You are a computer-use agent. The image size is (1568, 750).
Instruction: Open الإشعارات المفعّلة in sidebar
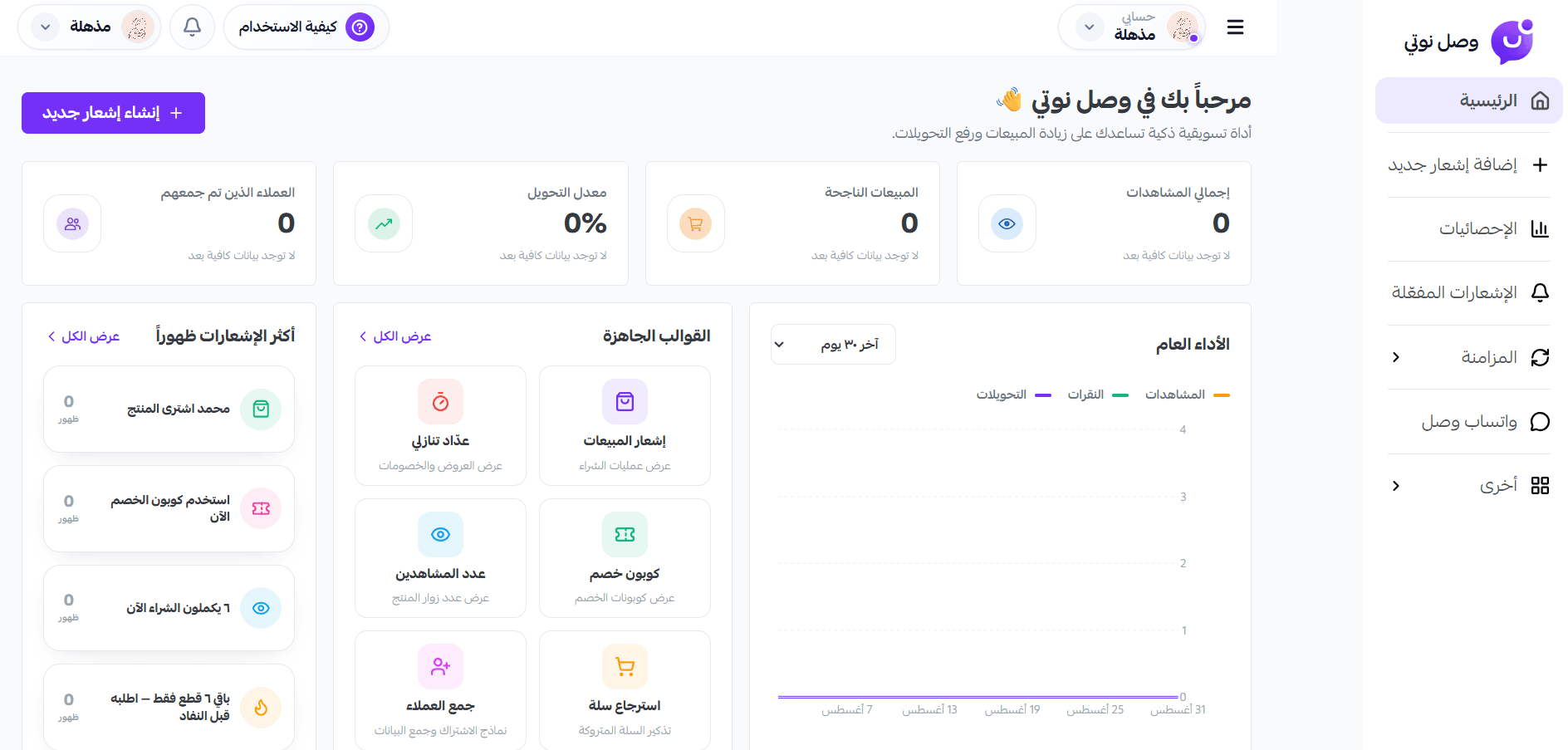click(1468, 292)
